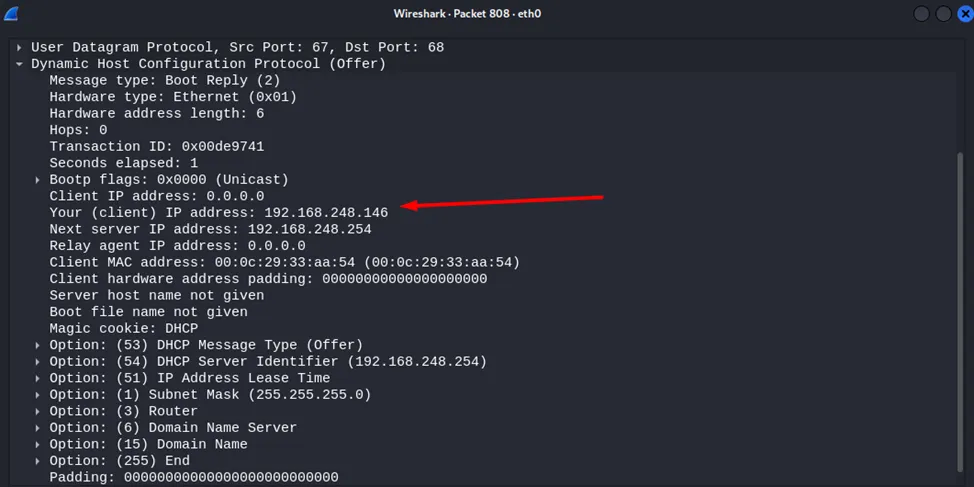
Task: Select Your (client) IP address row
Action: pyautogui.click(x=218, y=213)
